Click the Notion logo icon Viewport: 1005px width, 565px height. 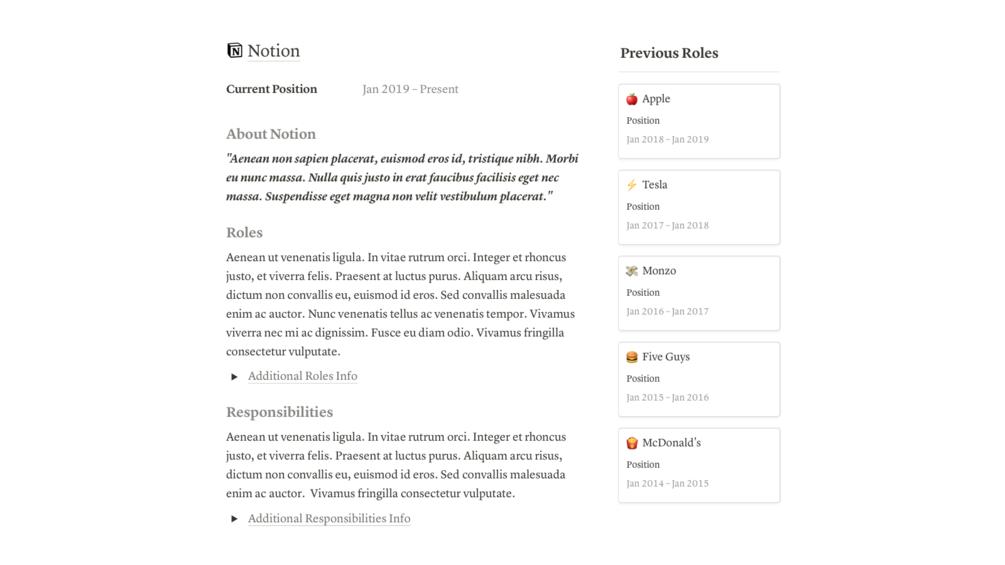235,50
